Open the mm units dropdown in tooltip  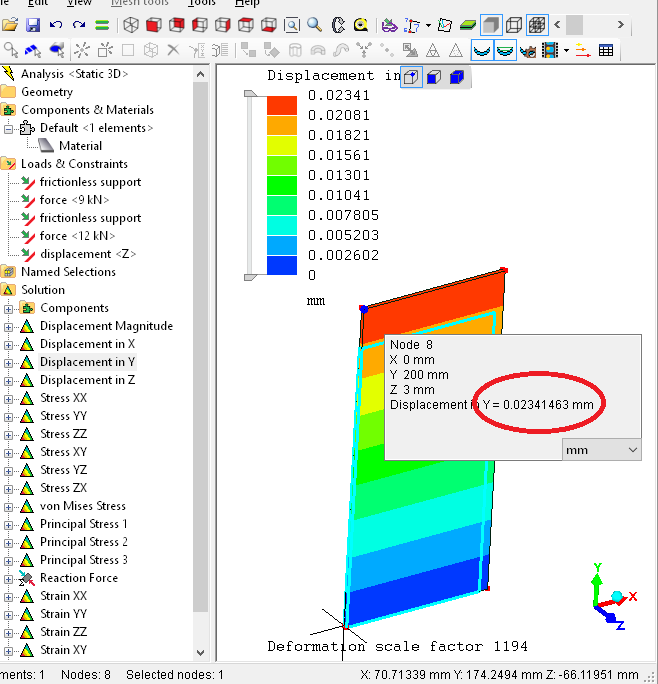602,450
